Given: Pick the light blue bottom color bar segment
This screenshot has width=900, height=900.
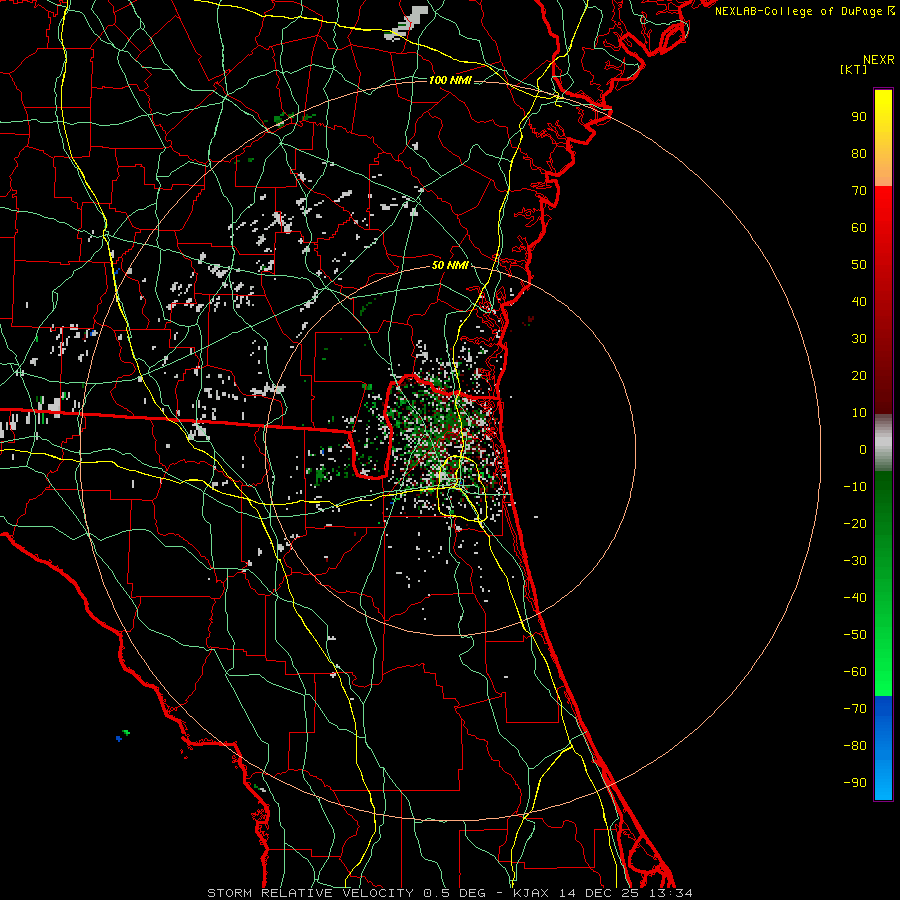Looking at the screenshot, I should coord(883,781).
